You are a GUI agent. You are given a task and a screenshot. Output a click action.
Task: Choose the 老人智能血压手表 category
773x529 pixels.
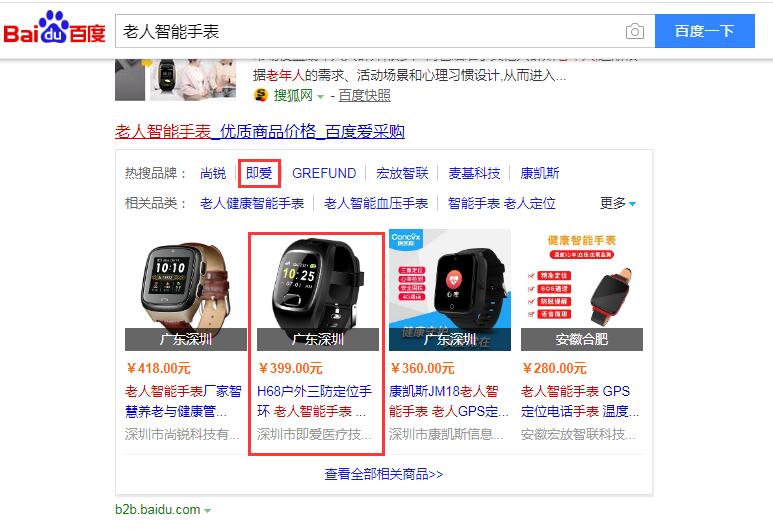pos(376,203)
